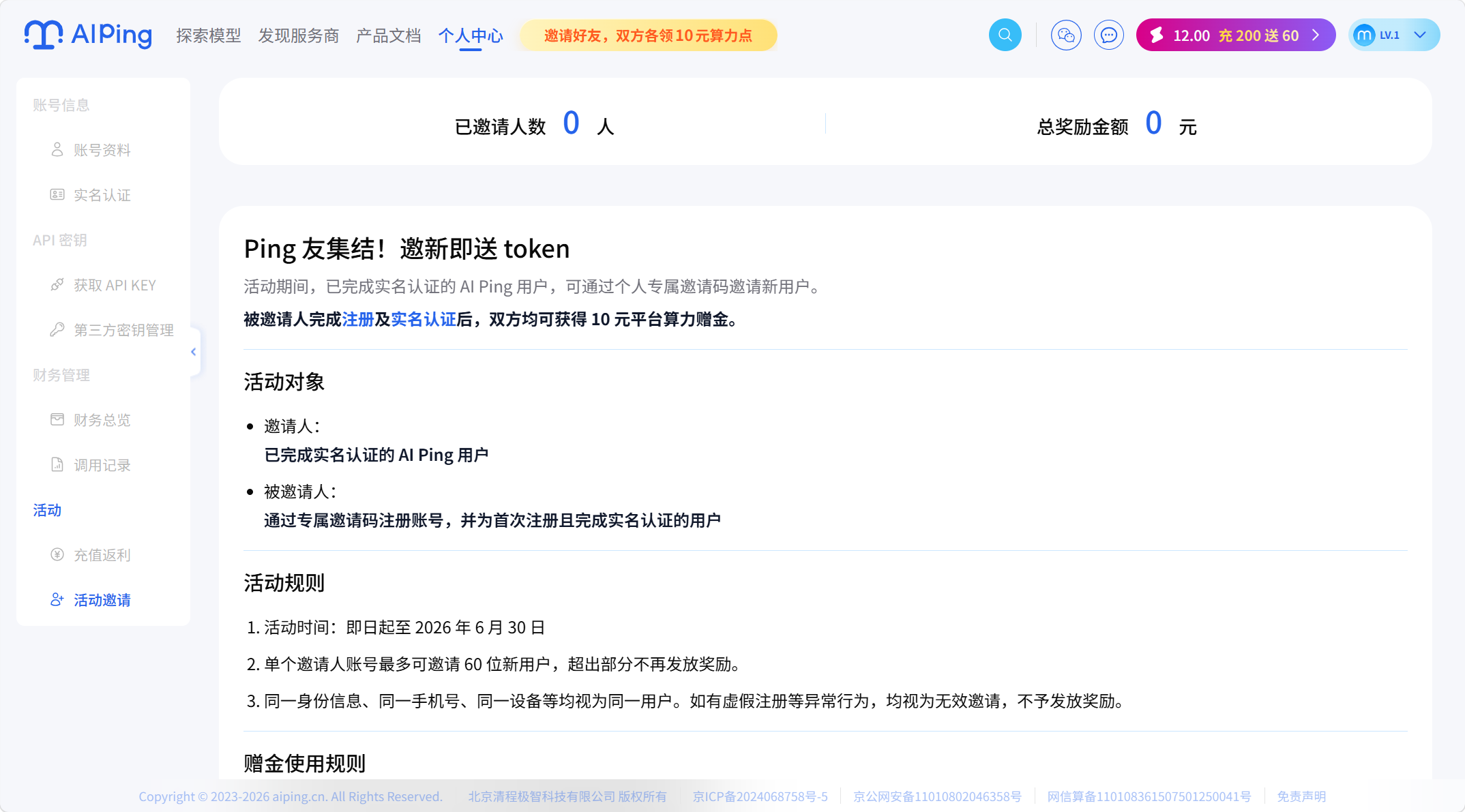Click the 账号资料 person icon
This screenshot has width=1465, height=812.
57,149
